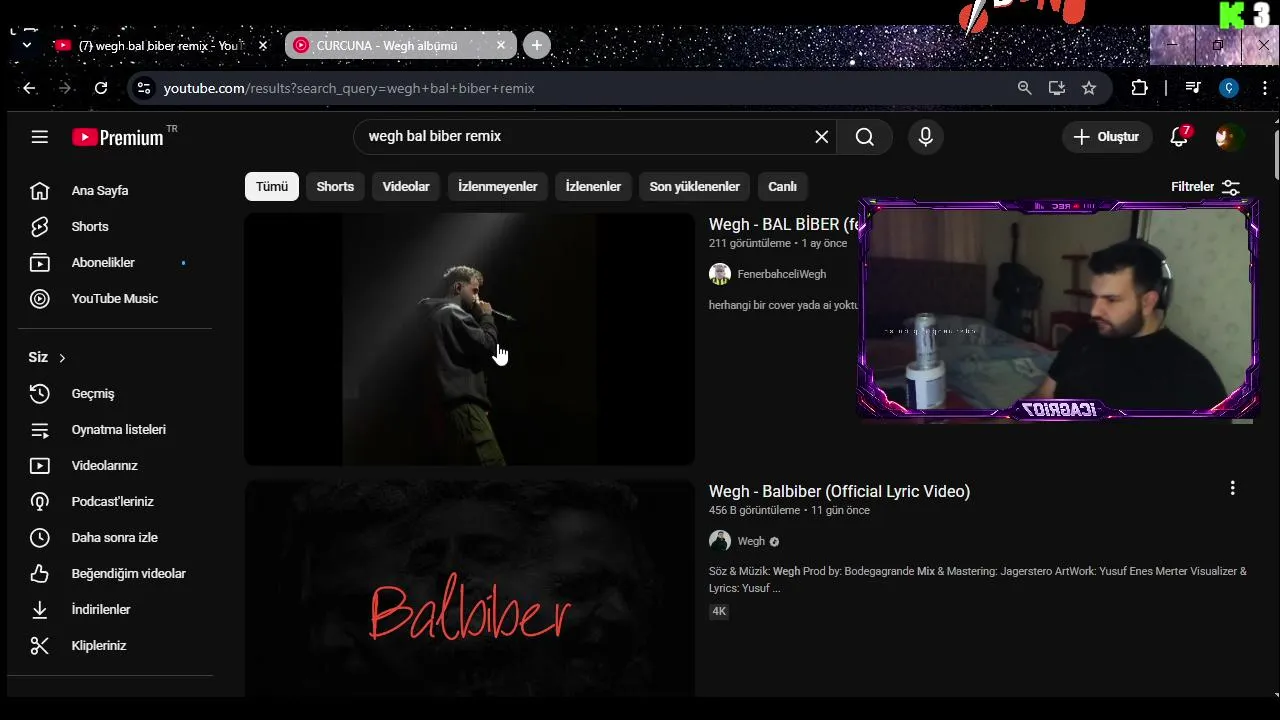
Task: Open FenerbahceliWegh channel link
Action: (x=782, y=274)
